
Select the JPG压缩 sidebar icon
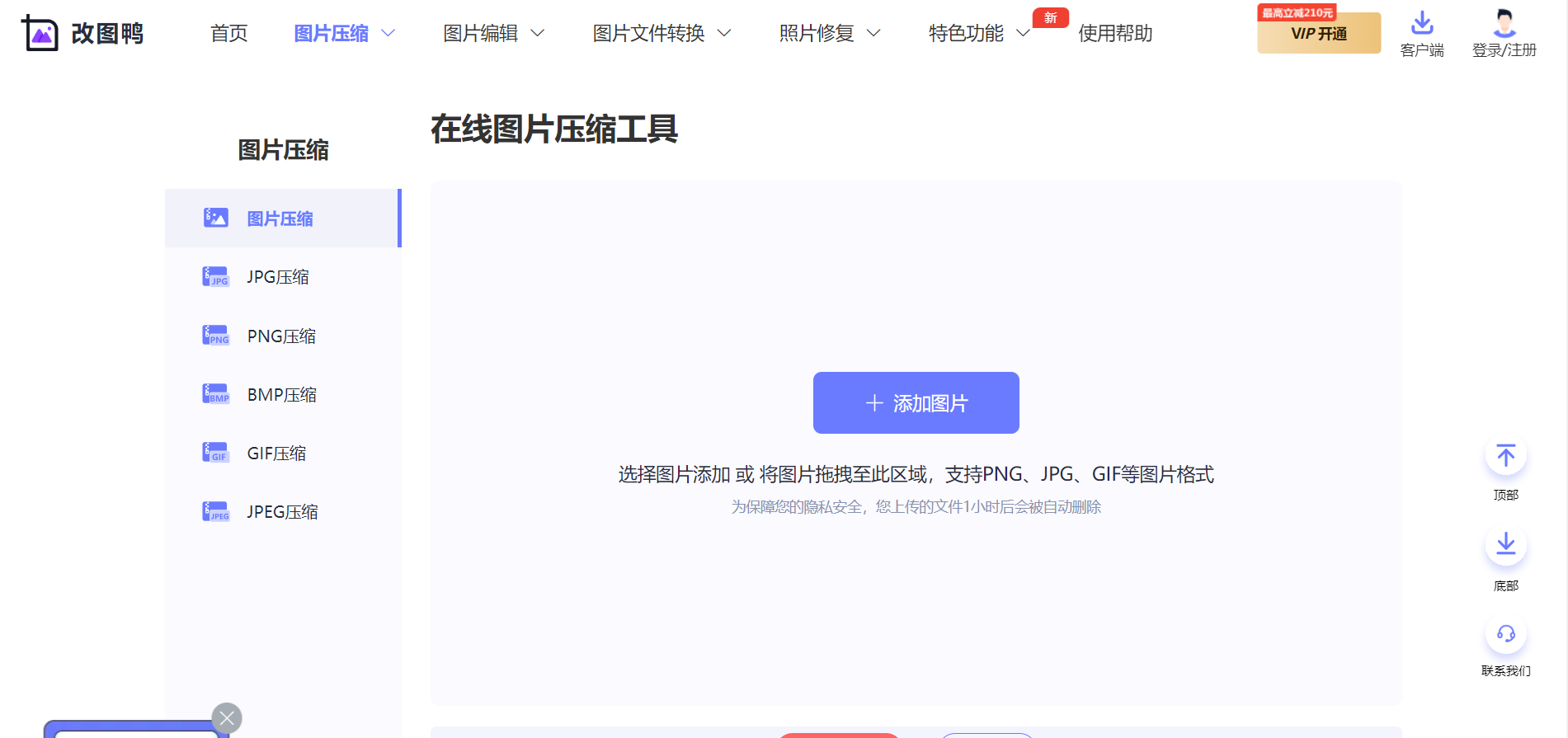(216, 277)
